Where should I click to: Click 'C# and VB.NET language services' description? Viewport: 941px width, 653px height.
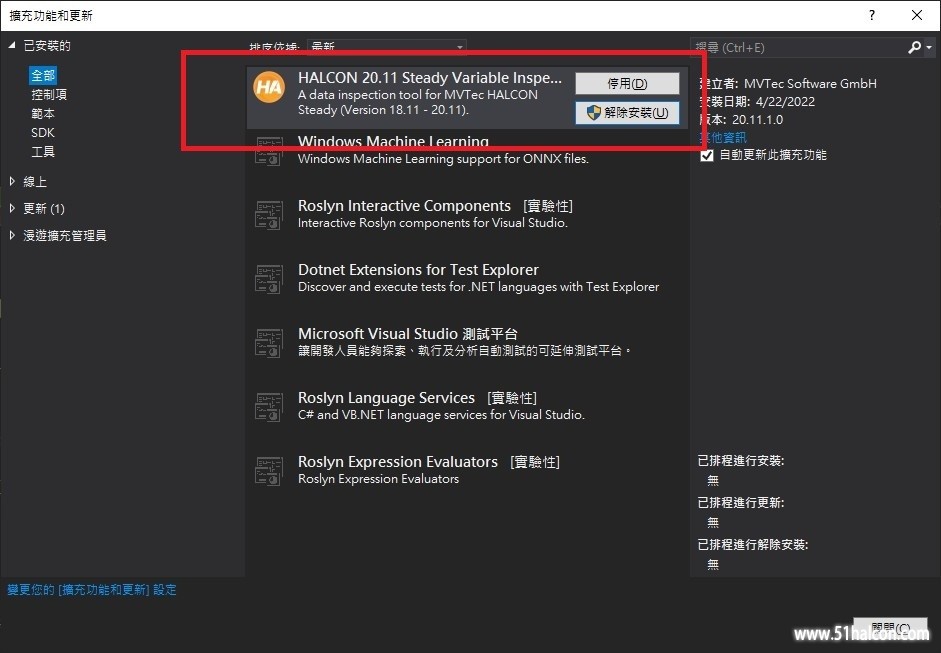pyautogui.click(x=441, y=415)
